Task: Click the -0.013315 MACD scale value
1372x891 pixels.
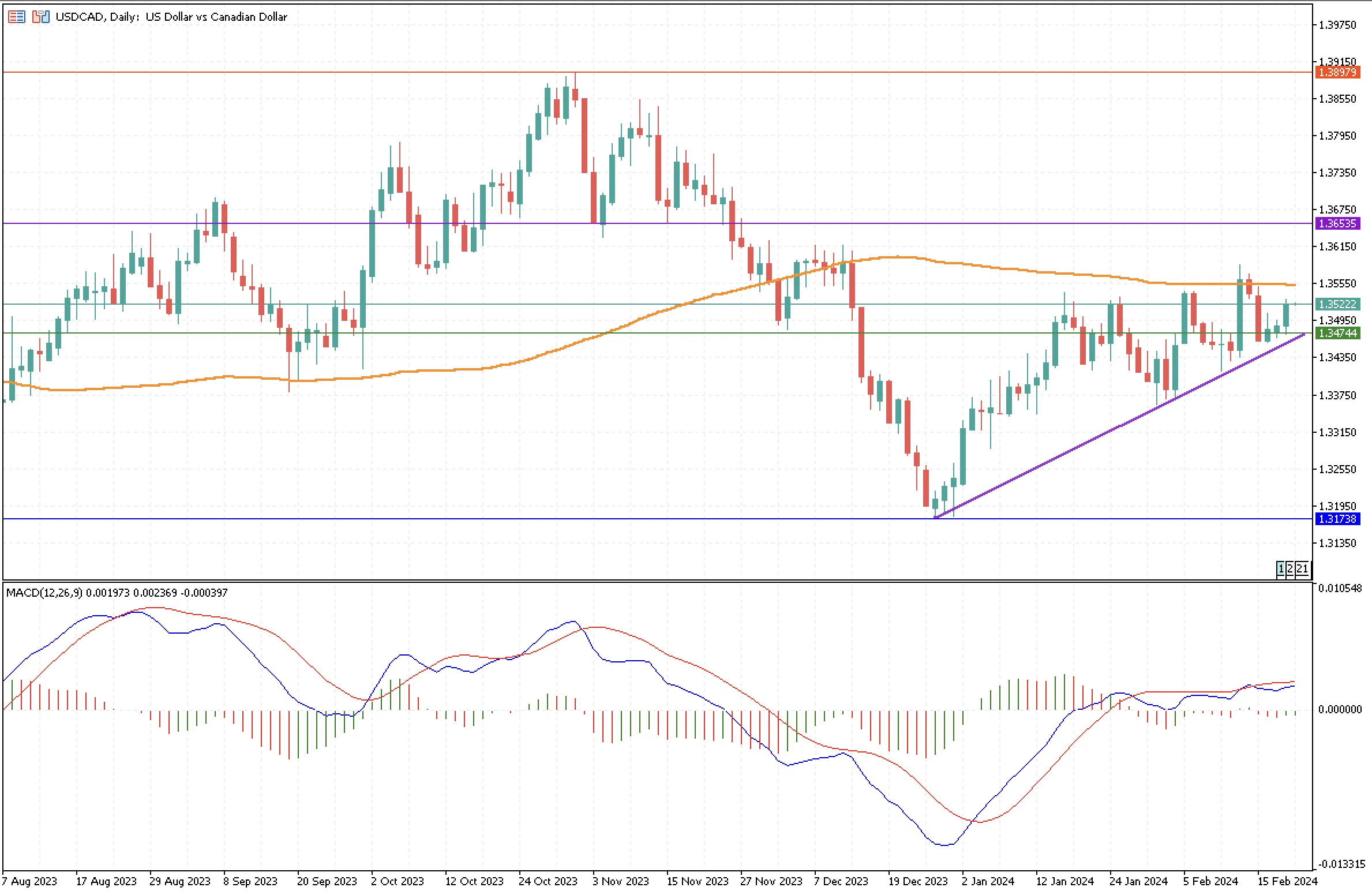Action: (1341, 864)
